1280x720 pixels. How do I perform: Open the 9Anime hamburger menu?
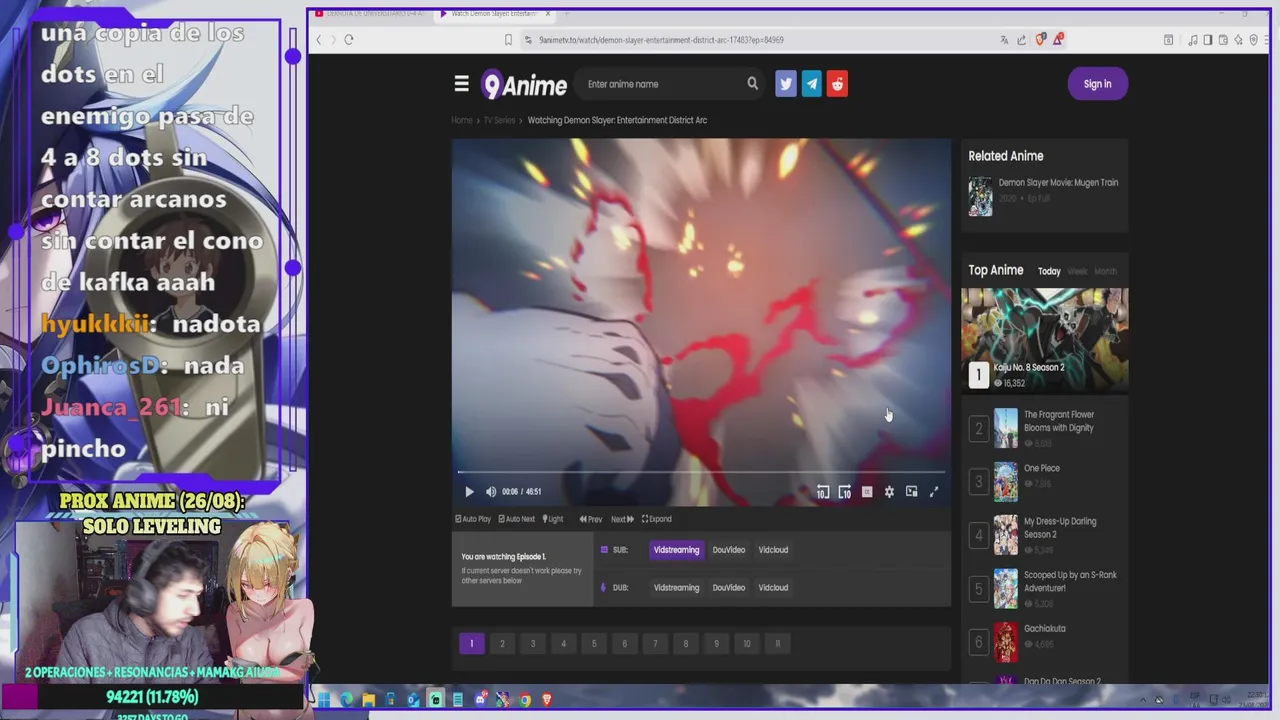click(461, 84)
